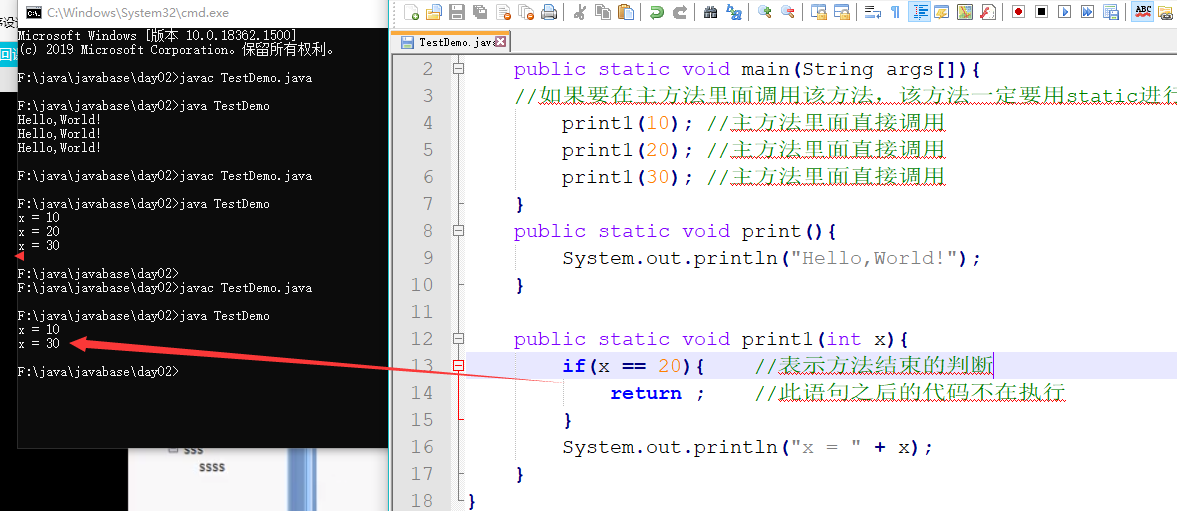Create a new file in Notepad++ toolbar
This screenshot has width=1177, height=511.
411,12
